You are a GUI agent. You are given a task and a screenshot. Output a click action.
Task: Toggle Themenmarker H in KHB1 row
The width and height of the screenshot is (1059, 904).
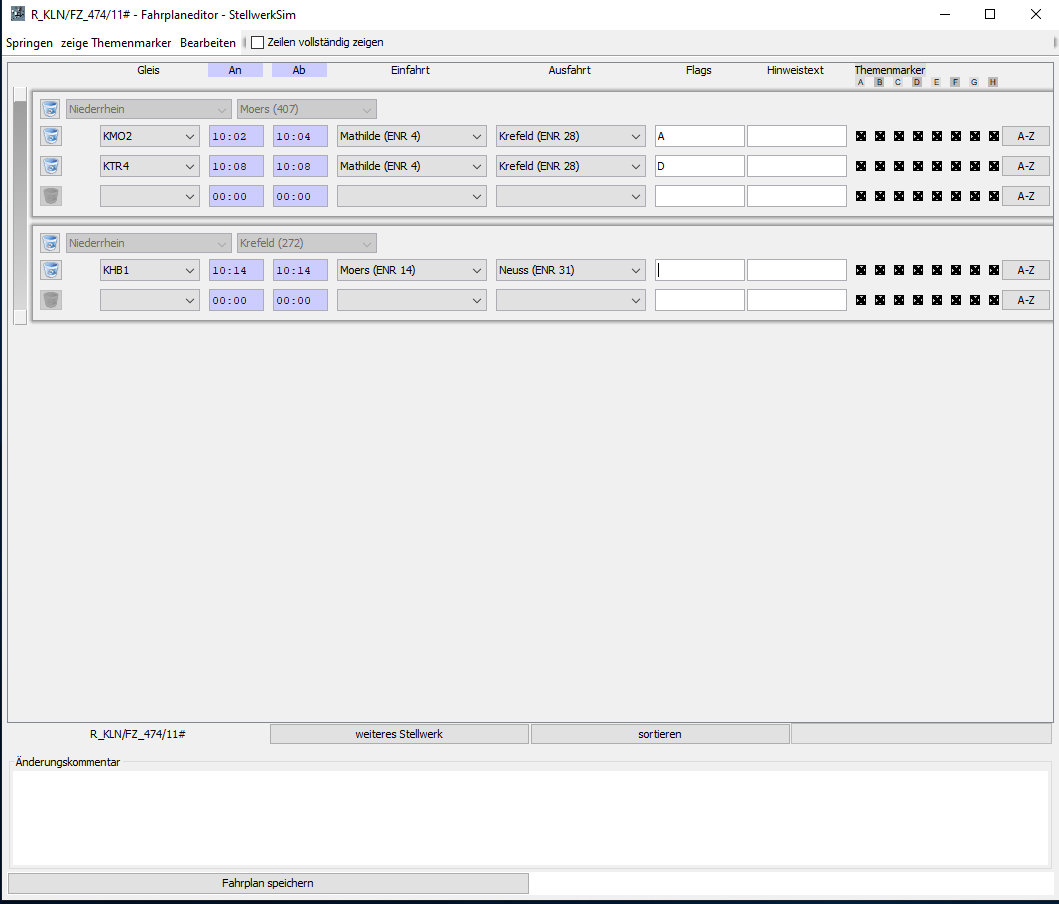[993, 270]
